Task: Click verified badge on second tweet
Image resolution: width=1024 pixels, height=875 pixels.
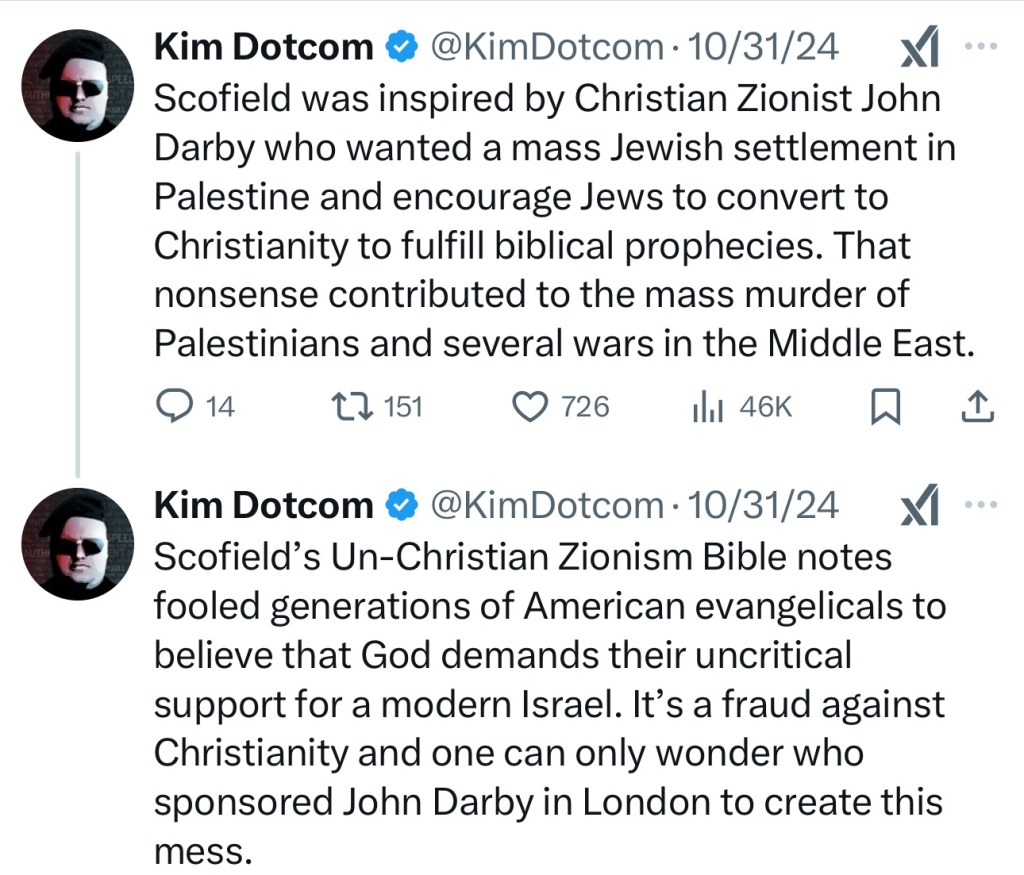Action: pyautogui.click(x=402, y=506)
